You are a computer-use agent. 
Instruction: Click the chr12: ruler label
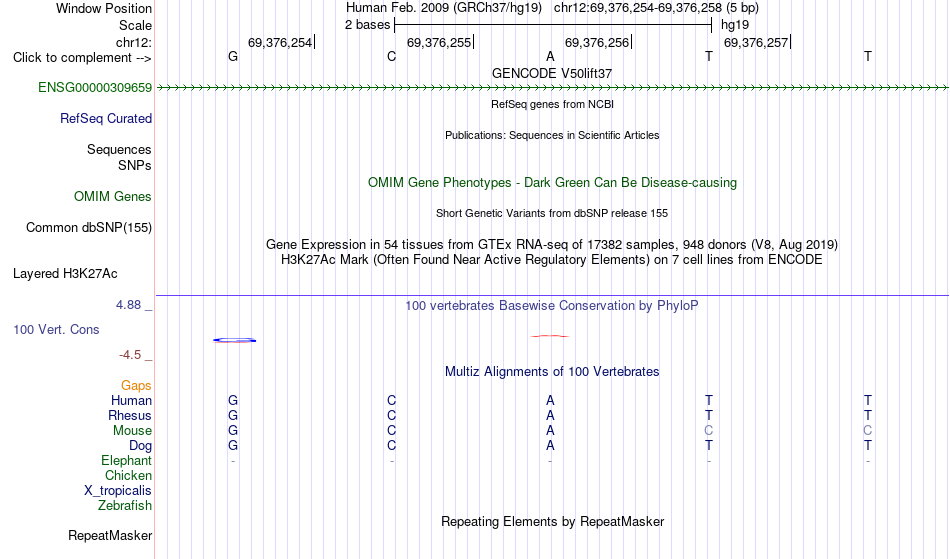click(x=133, y=43)
